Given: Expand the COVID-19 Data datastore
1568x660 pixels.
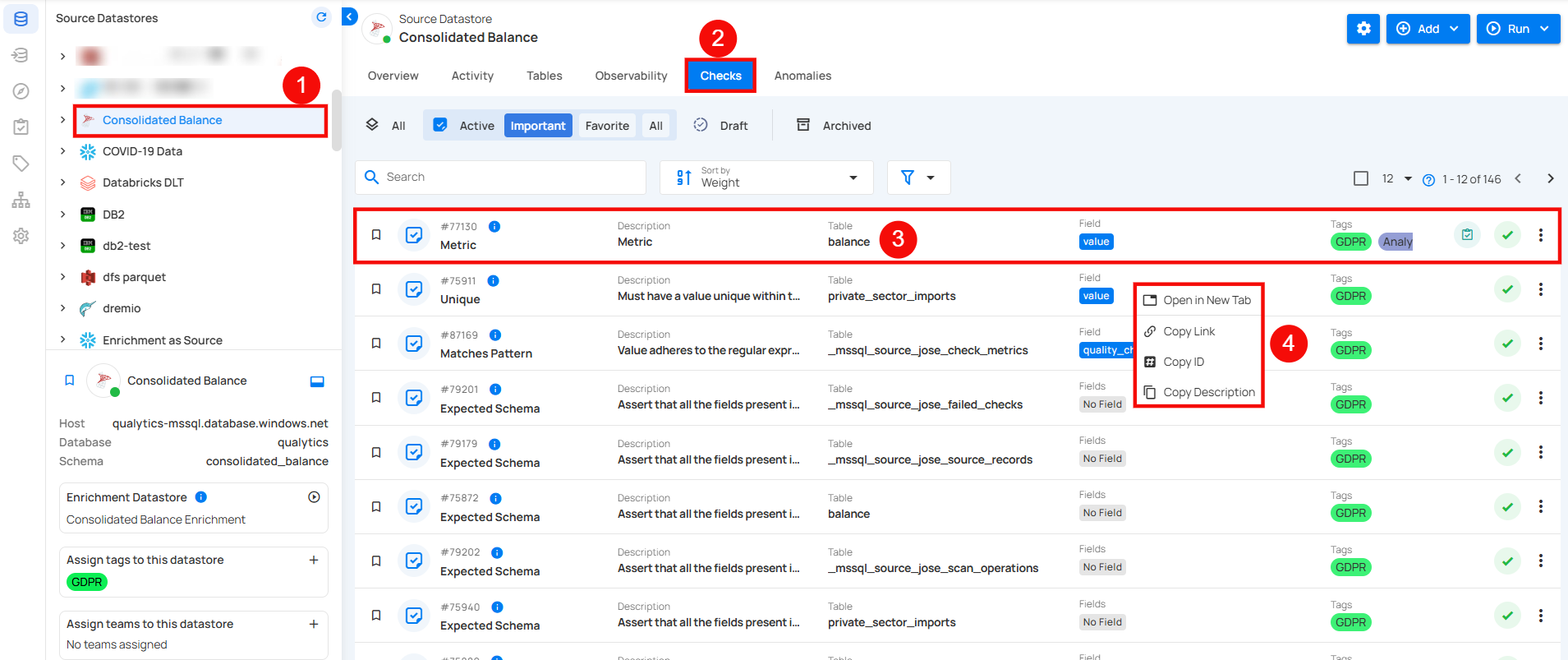Looking at the screenshot, I should 62,151.
